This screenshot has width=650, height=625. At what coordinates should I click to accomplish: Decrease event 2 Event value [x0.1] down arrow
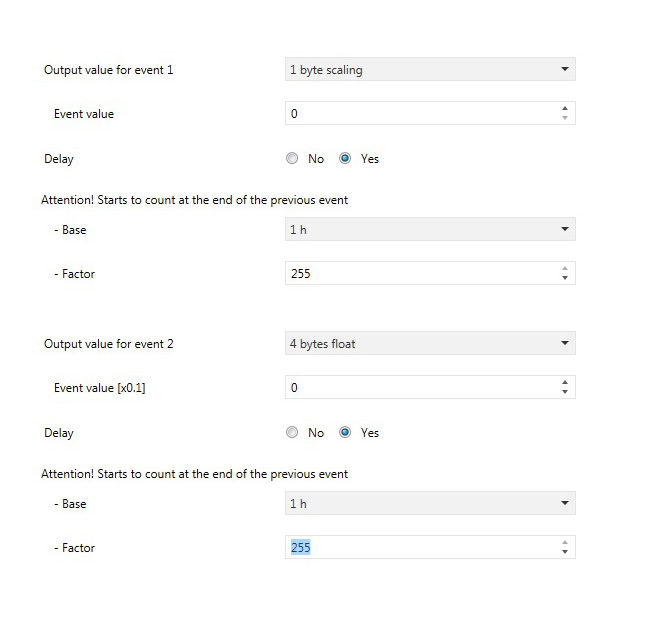(x=565, y=392)
